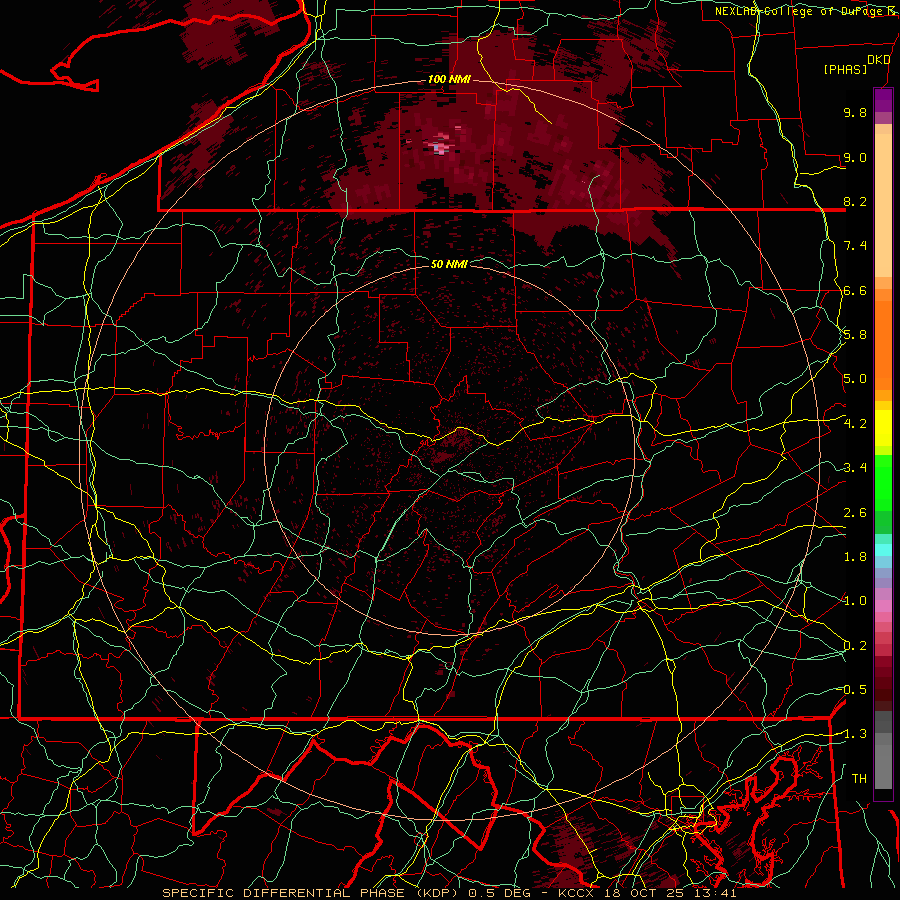Click the -0.5 value on the color scale

pyautogui.click(x=854, y=690)
